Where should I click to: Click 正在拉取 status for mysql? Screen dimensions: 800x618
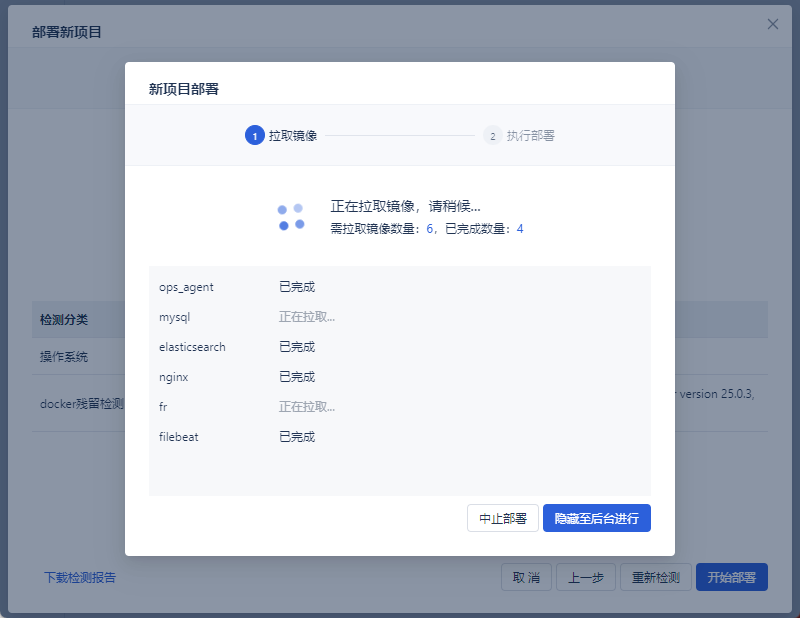[307, 317]
